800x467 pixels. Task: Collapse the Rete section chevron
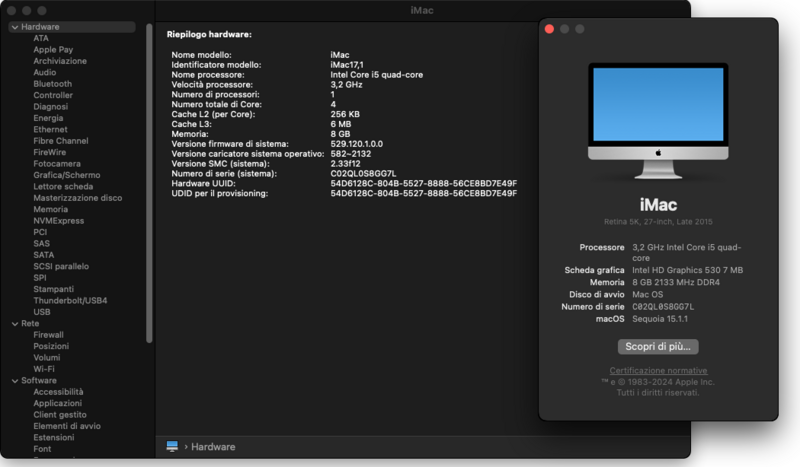click(x=15, y=324)
